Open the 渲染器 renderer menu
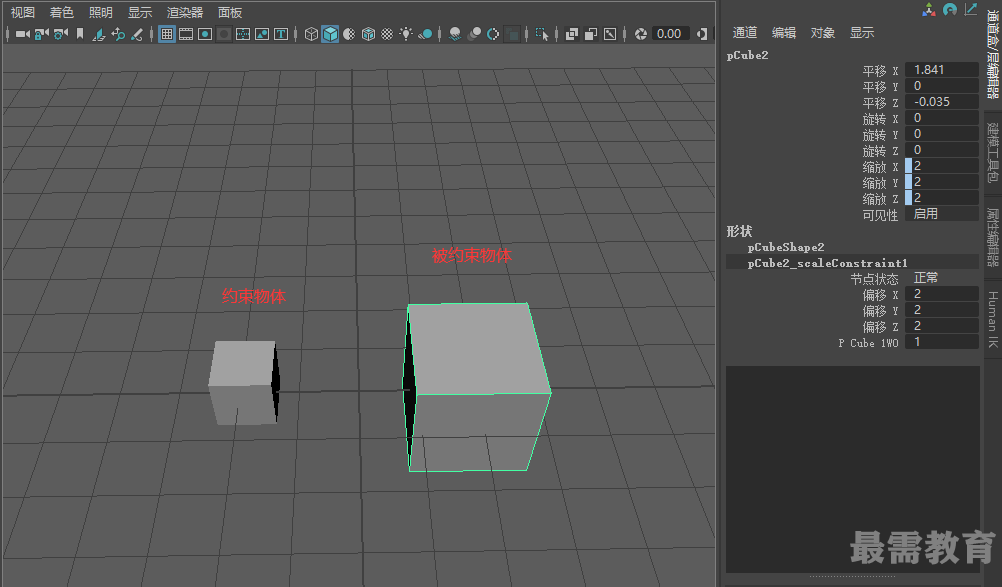Viewport: 1002px width, 587px height. tap(185, 13)
